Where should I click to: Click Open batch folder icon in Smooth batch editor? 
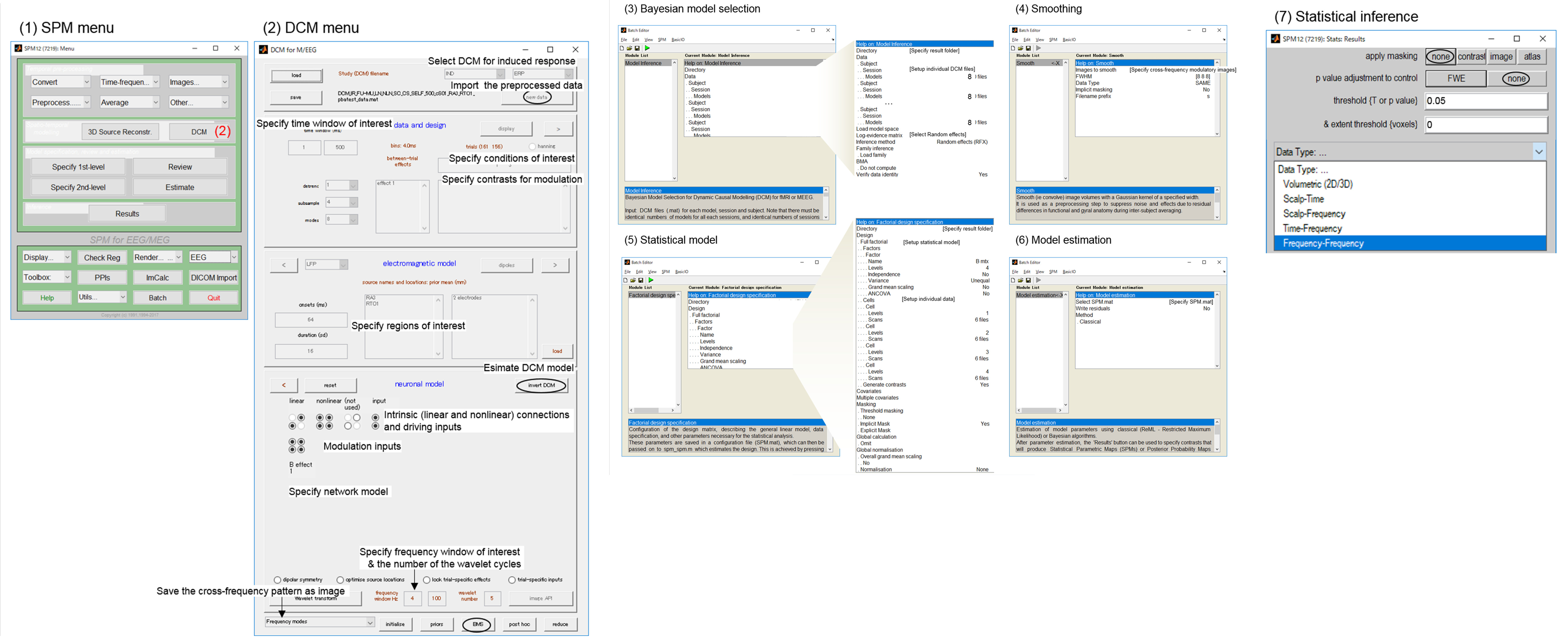click(1021, 48)
